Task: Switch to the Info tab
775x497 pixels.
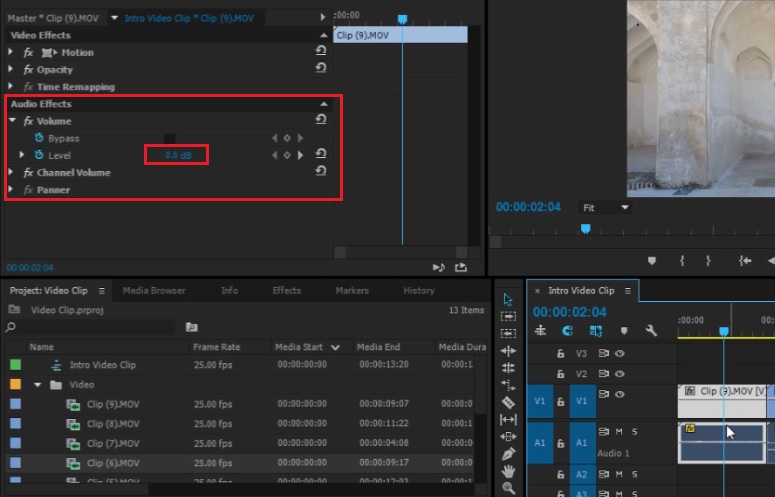Action: point(229,290)
